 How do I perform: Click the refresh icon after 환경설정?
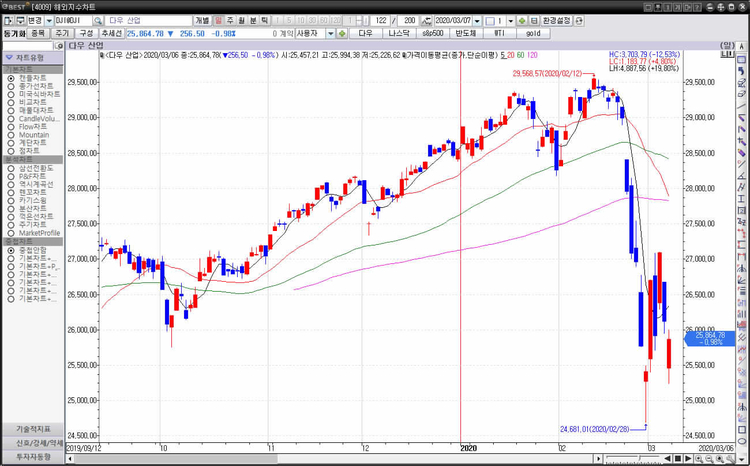(579, 21)
